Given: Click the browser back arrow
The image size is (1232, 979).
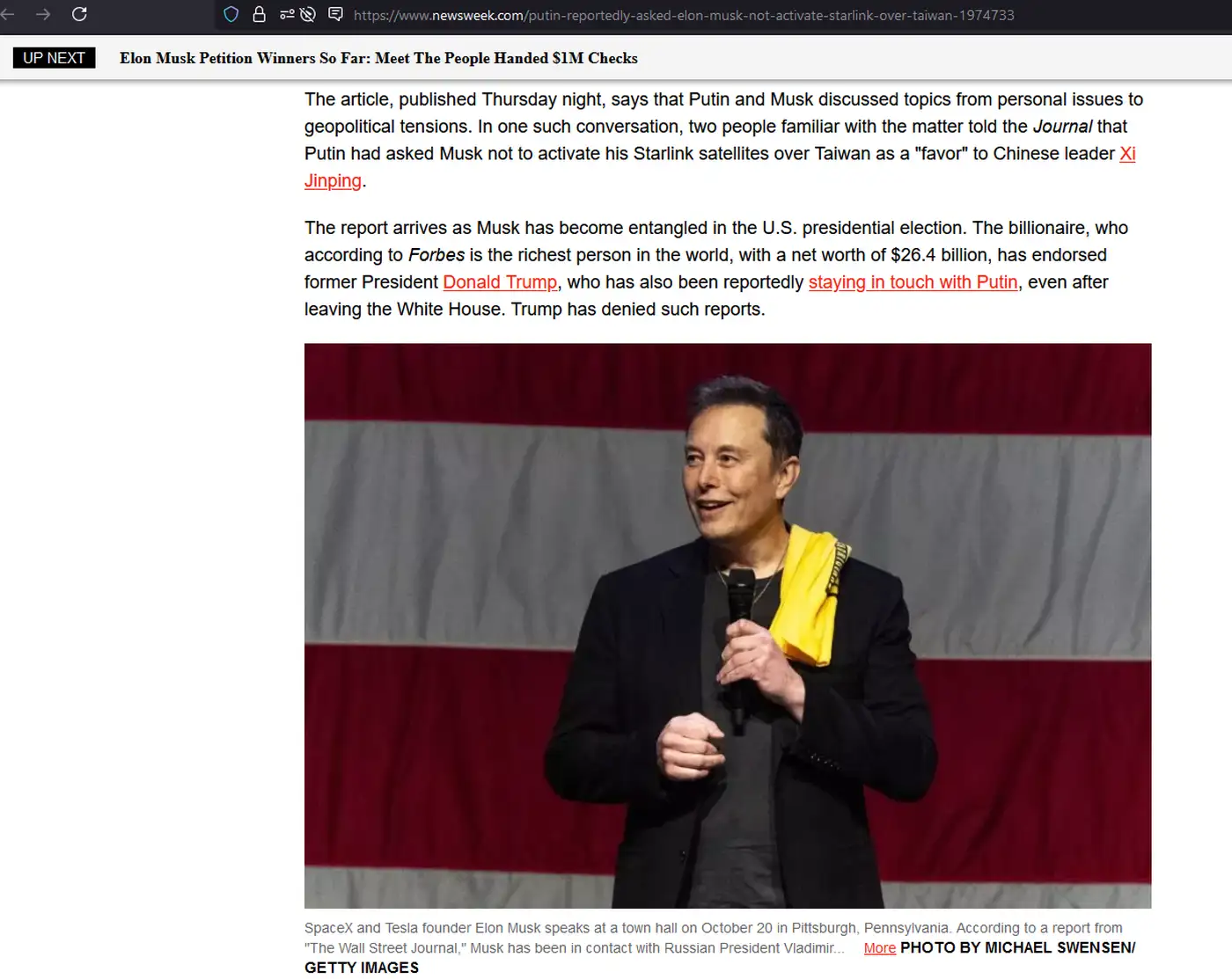Looking at the screenshot, I should click(x=7, y=14).
